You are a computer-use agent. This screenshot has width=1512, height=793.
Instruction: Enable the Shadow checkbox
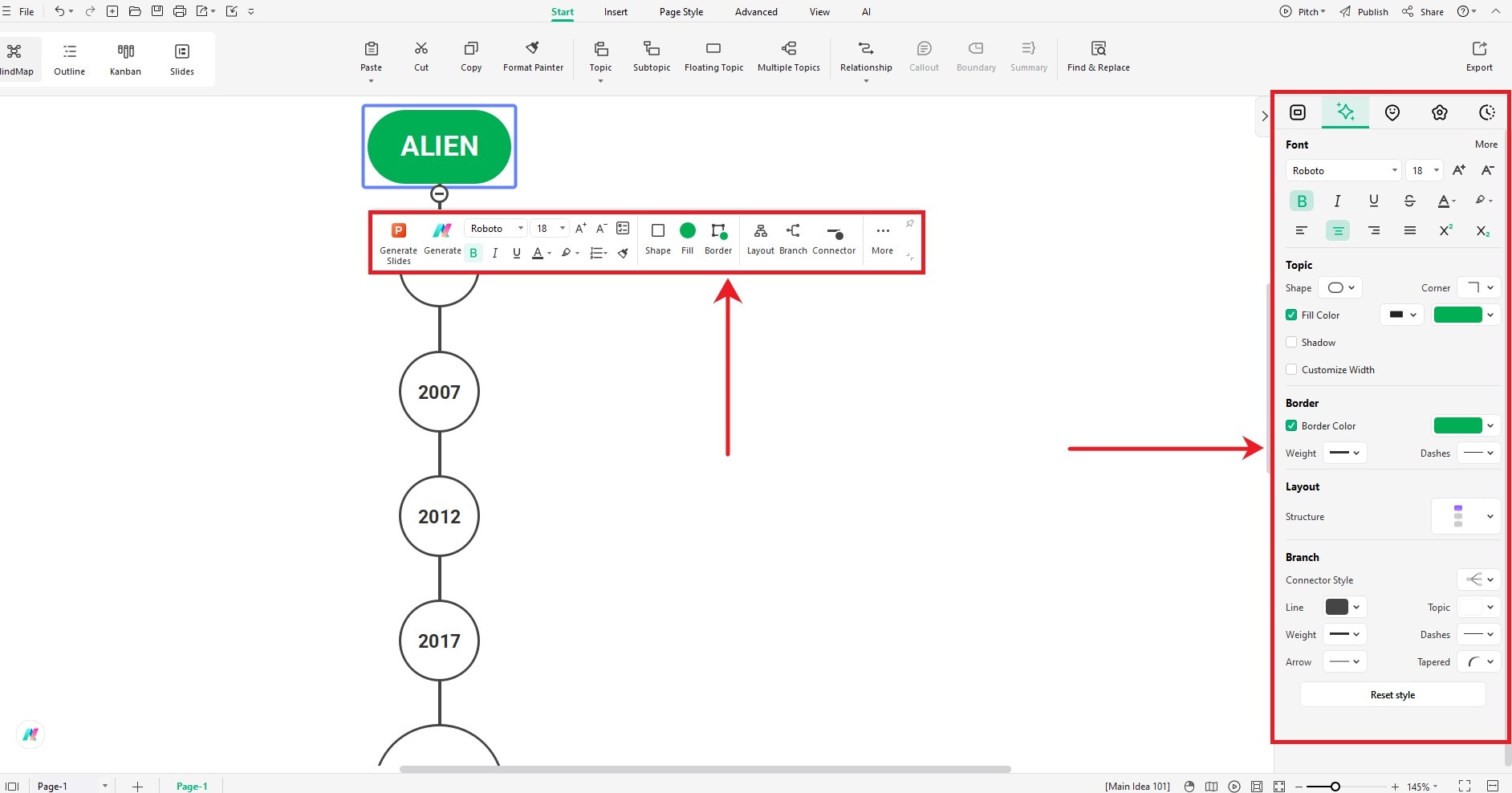click(x=1291, y=342)
